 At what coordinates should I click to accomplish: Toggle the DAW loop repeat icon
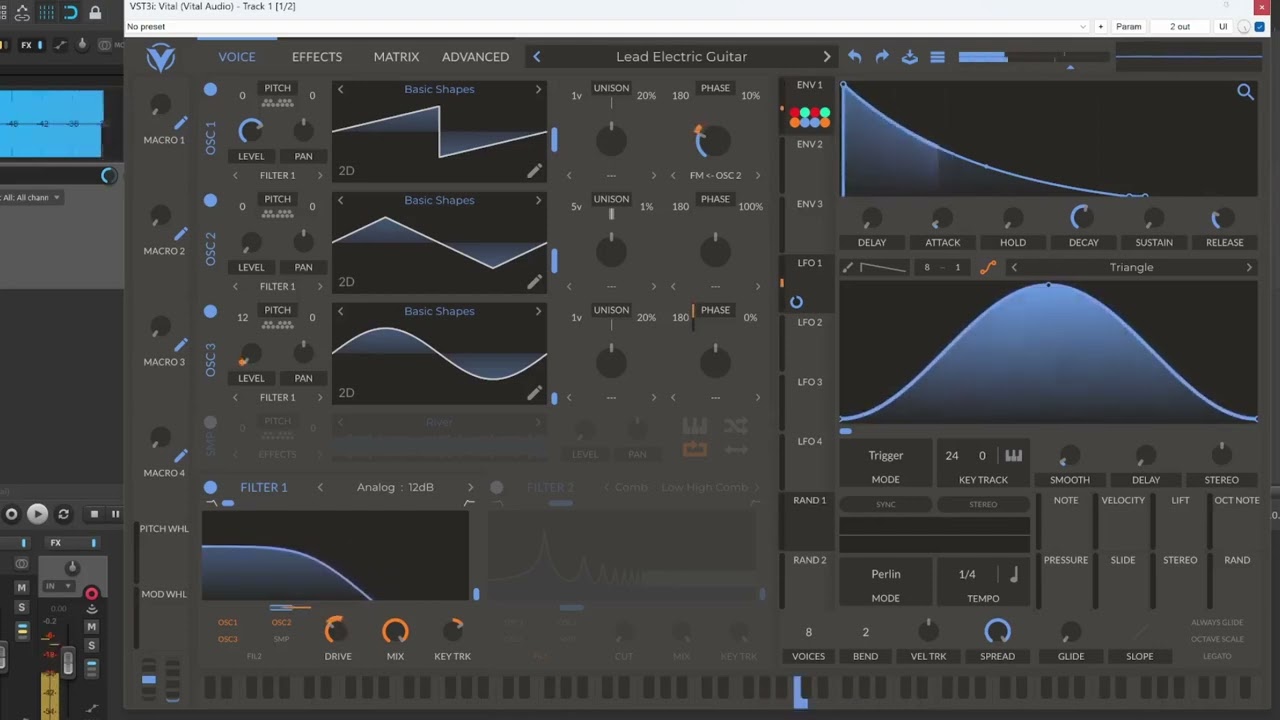(x=64, y=514)
